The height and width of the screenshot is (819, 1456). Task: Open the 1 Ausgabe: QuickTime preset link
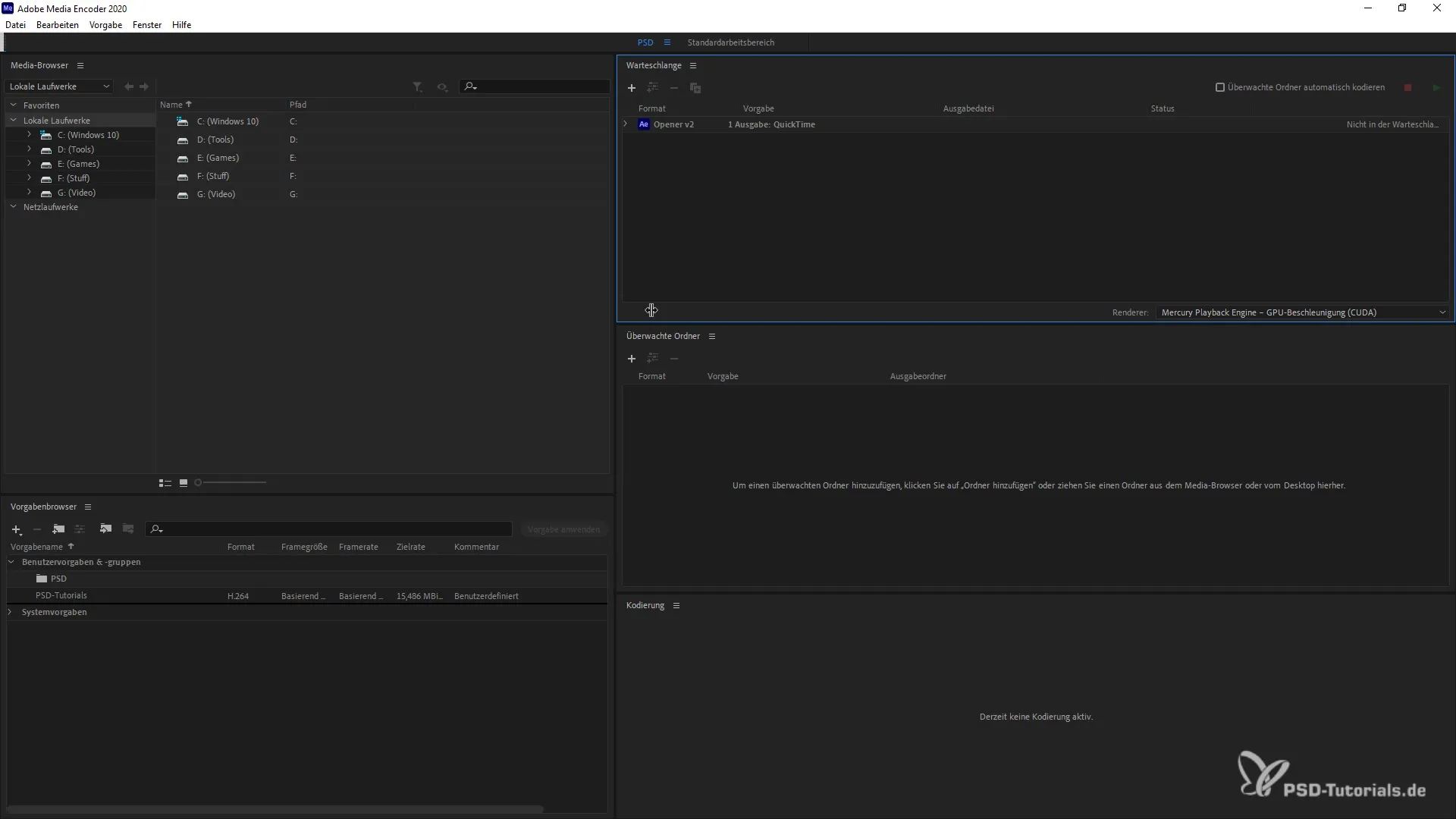click(x=771, y=124)
